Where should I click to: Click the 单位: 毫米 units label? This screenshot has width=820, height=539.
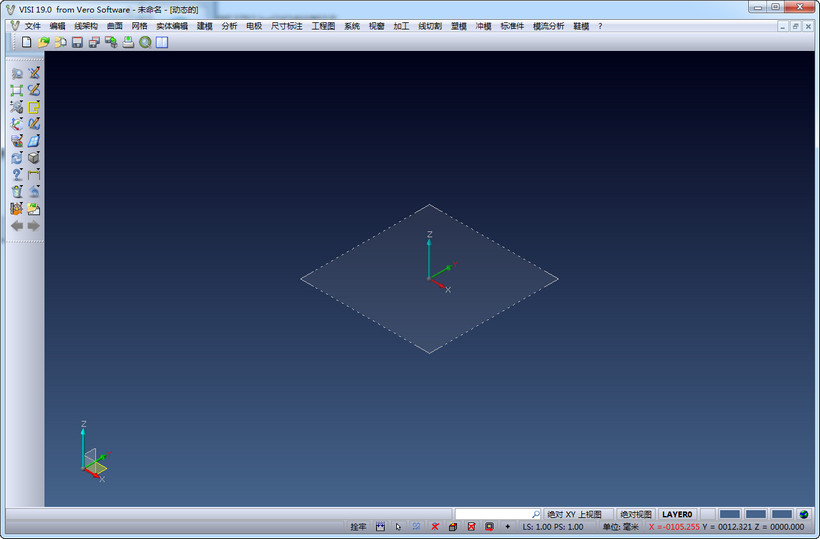pyautogui.click(x=620, y=527)
